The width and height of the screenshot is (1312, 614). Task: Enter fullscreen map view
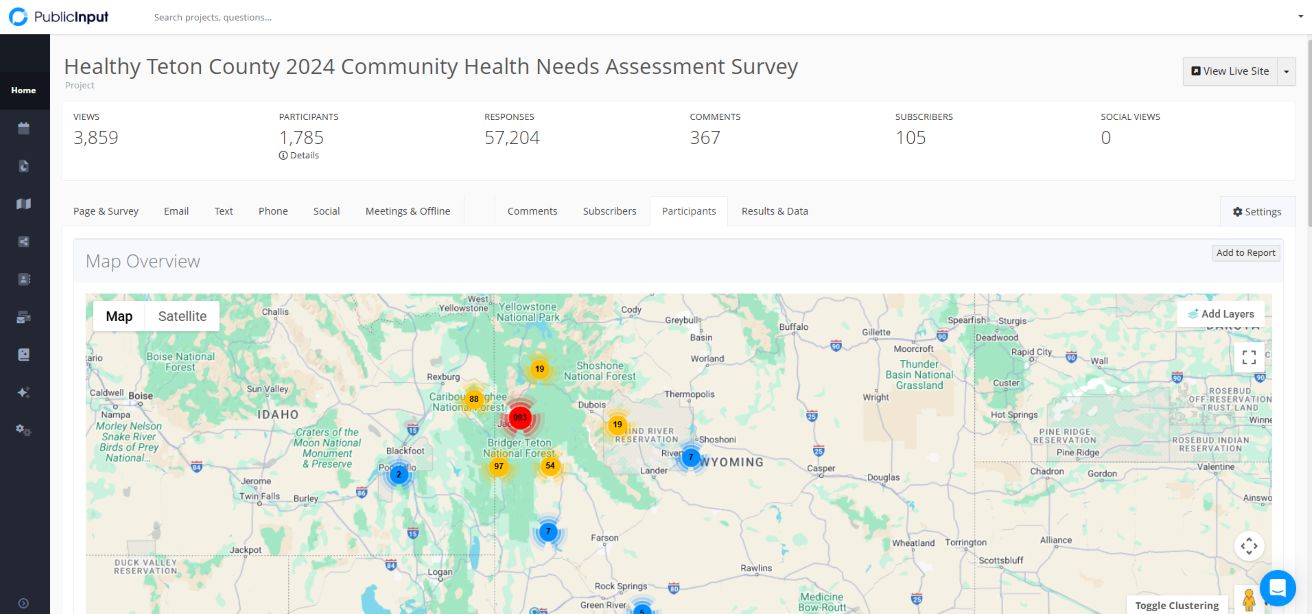click(x=1248, y=356)
